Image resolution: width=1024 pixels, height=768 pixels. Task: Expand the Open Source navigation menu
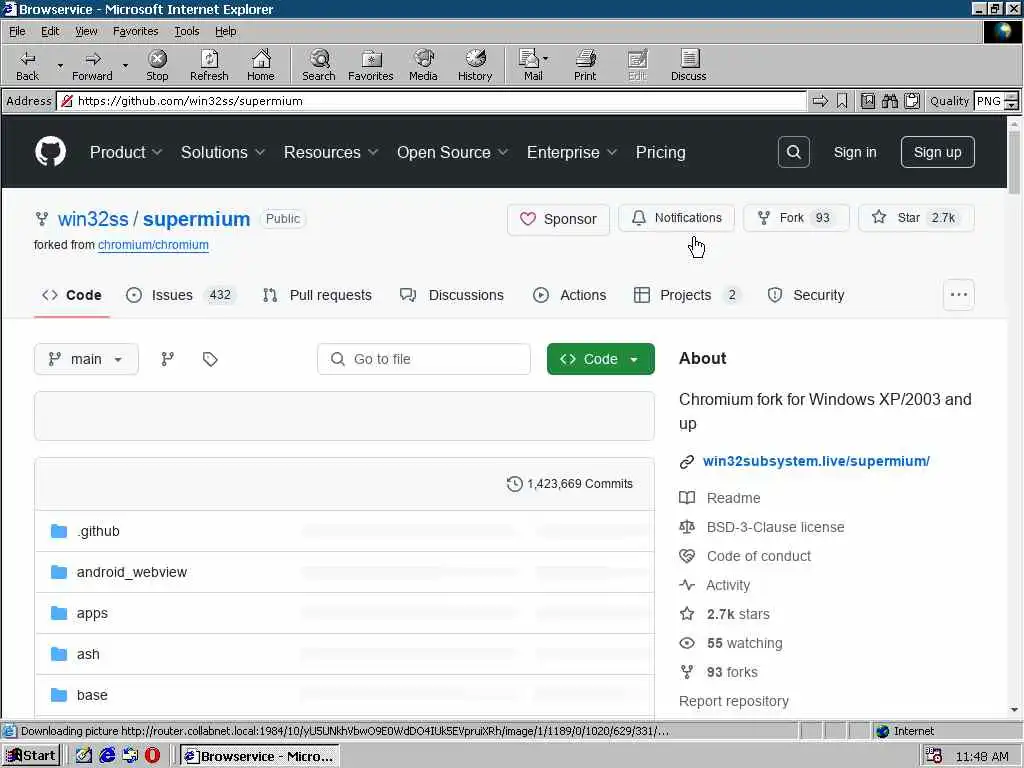pyautogui.click(x=453, y=152)
